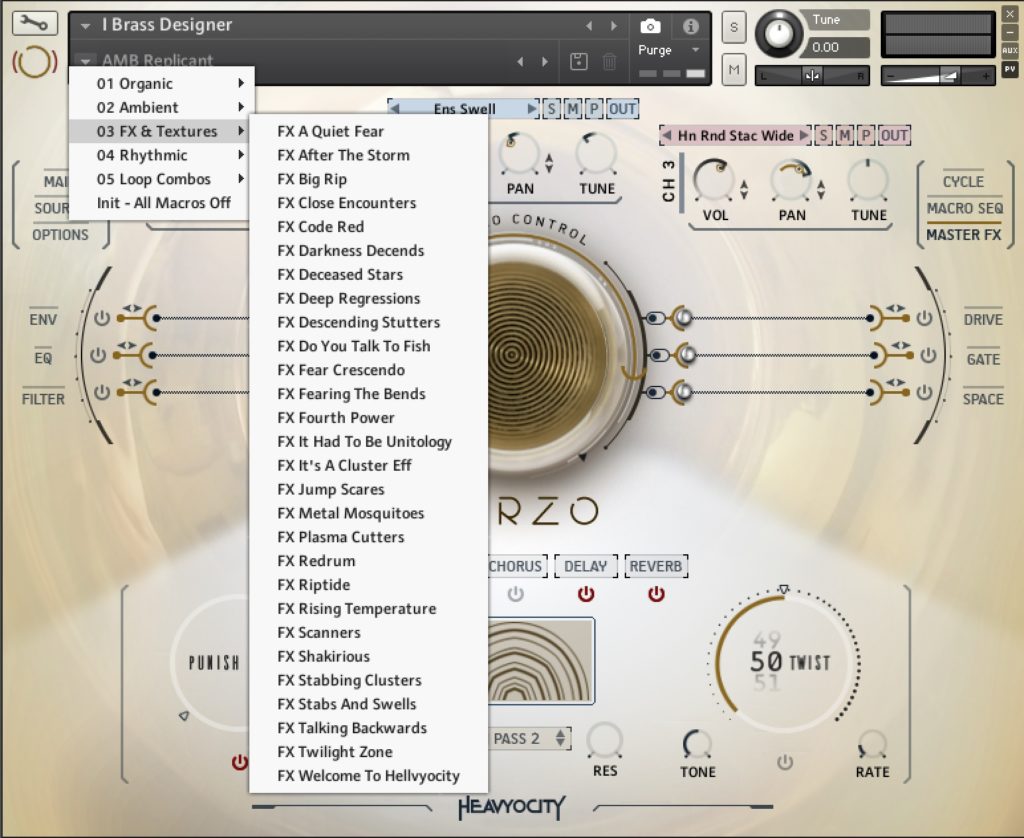This screenshot has height=838, width=1024.
Task: Open the CYCLE page
Action: 963,182
